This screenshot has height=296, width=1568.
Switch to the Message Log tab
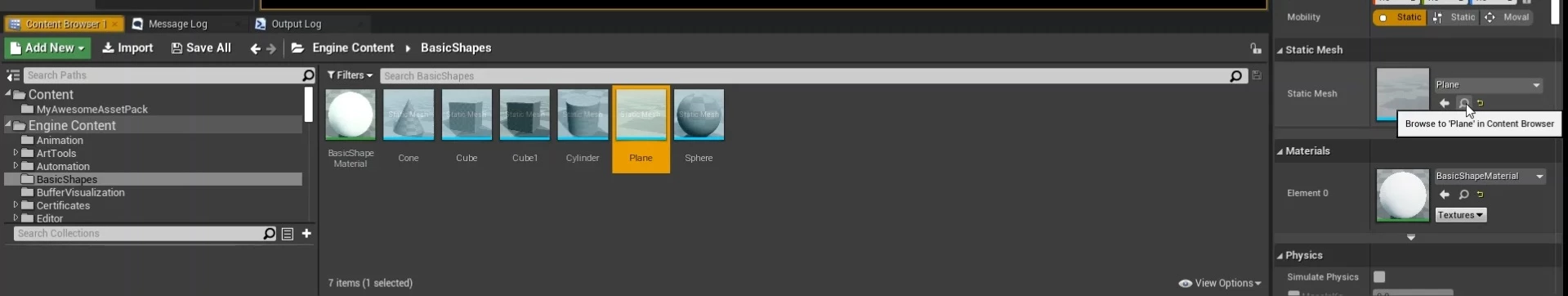(177, 24)
